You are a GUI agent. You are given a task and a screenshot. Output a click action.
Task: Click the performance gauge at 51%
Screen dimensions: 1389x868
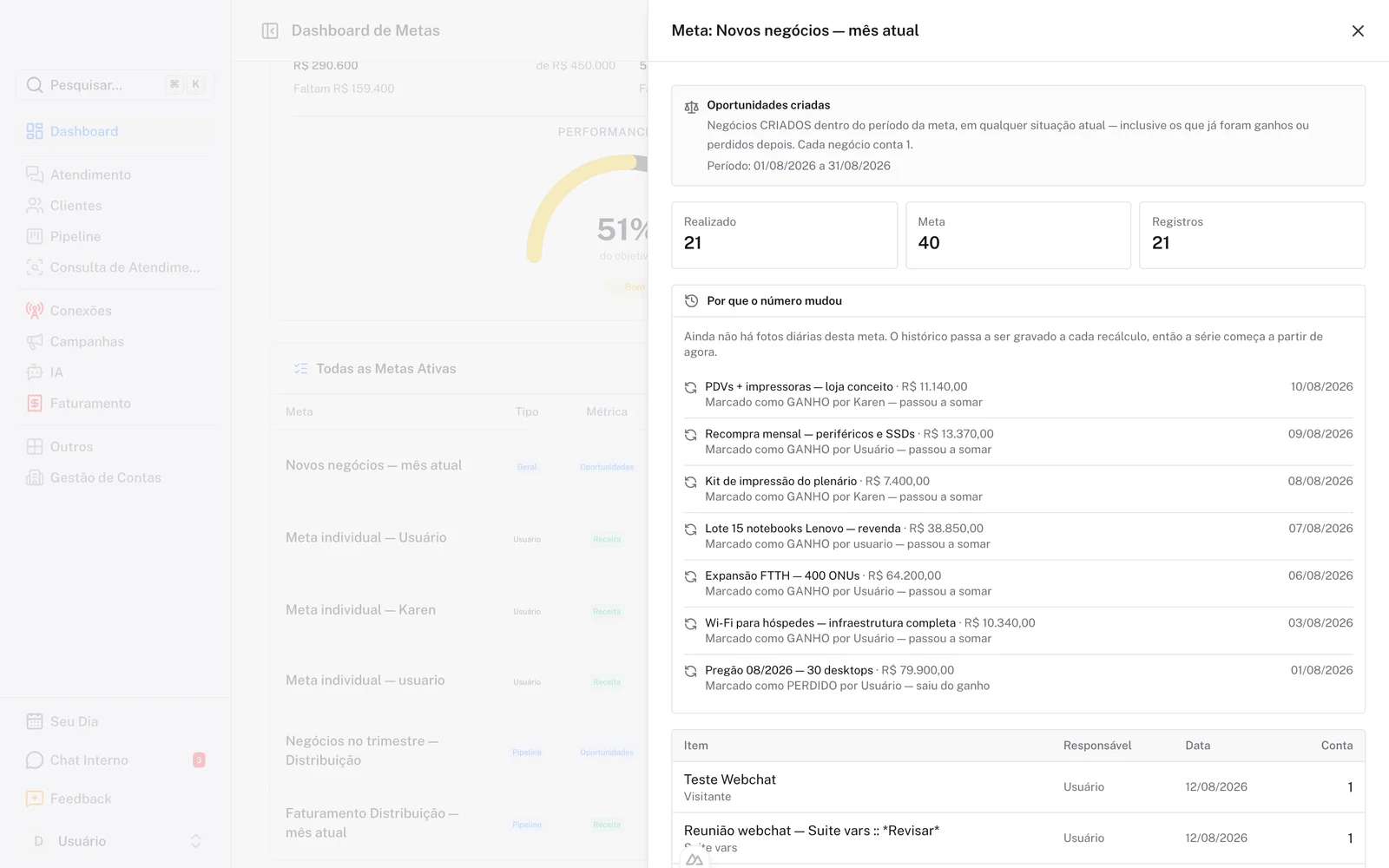click(587, 208)
